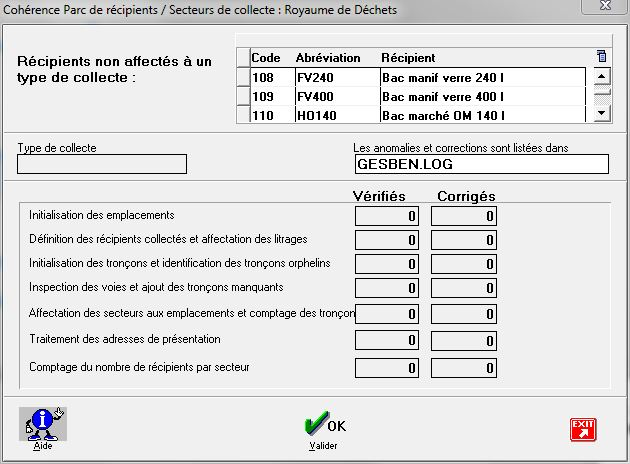Click the Abréviation column header
The height and width of the screenshot is (464, 630).
(329, 57)
